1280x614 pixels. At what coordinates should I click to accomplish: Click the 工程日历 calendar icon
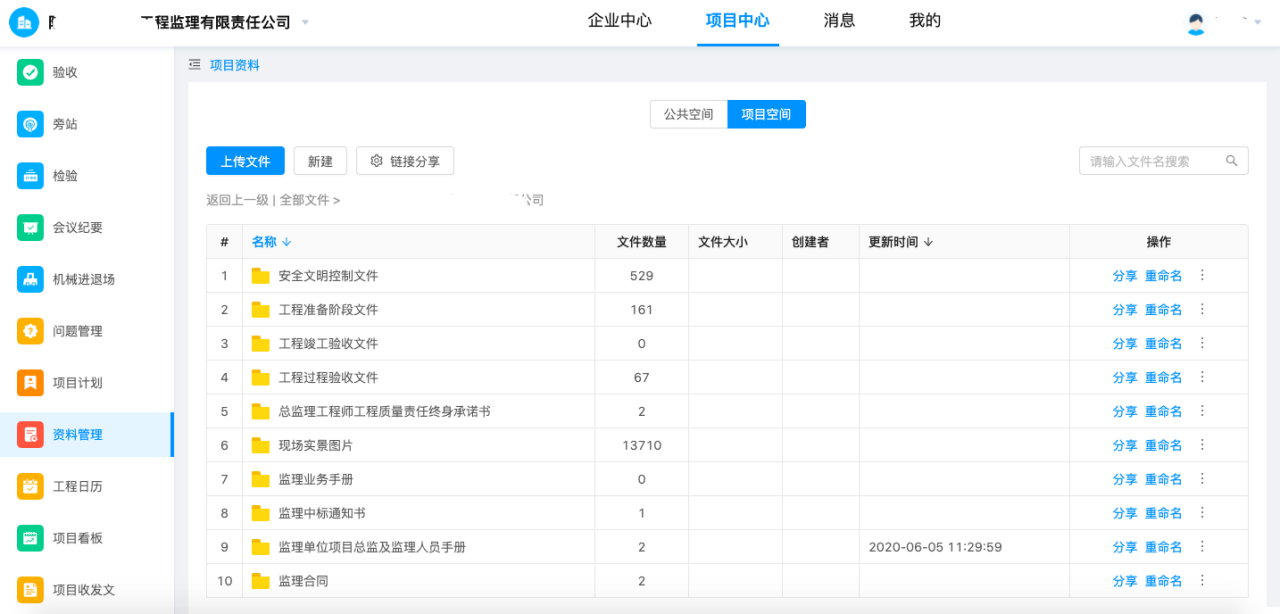(x=30, y=486)
